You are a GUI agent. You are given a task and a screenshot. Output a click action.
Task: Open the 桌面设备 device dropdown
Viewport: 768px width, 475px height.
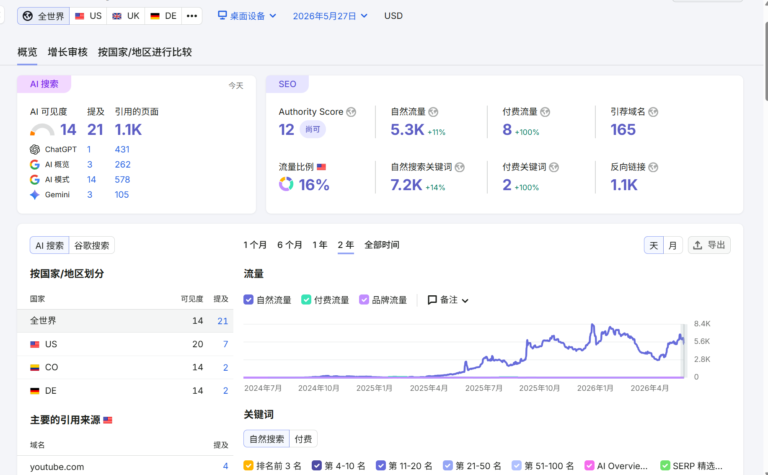tap(247, 16)
